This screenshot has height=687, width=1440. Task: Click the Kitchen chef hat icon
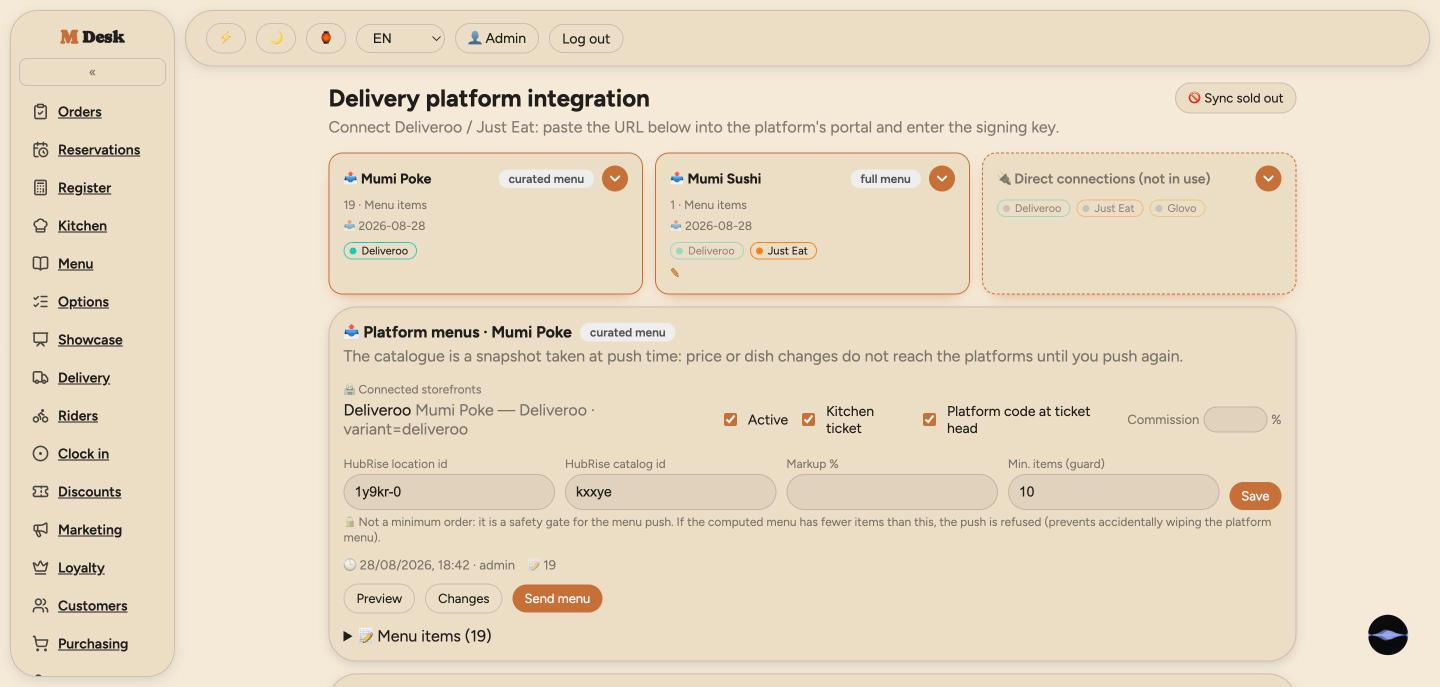tap(40, 226)
